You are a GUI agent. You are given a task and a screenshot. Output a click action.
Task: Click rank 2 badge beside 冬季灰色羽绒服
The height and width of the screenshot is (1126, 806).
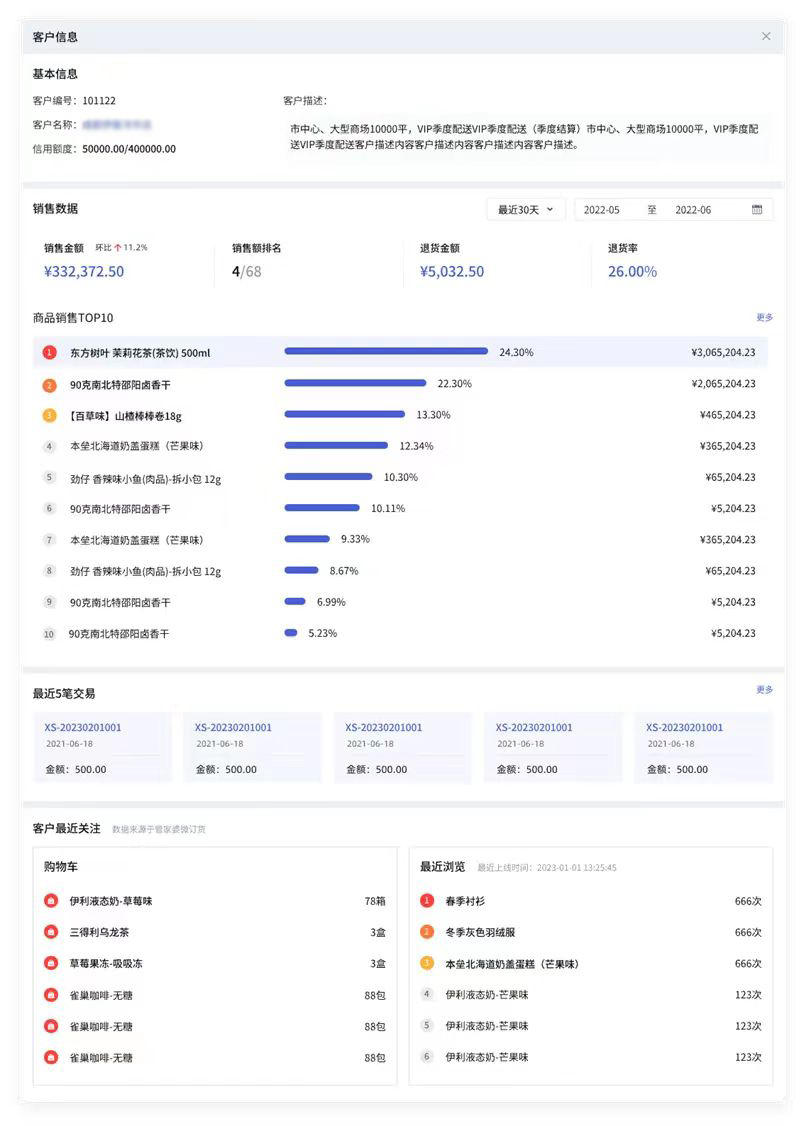(427, 932)
